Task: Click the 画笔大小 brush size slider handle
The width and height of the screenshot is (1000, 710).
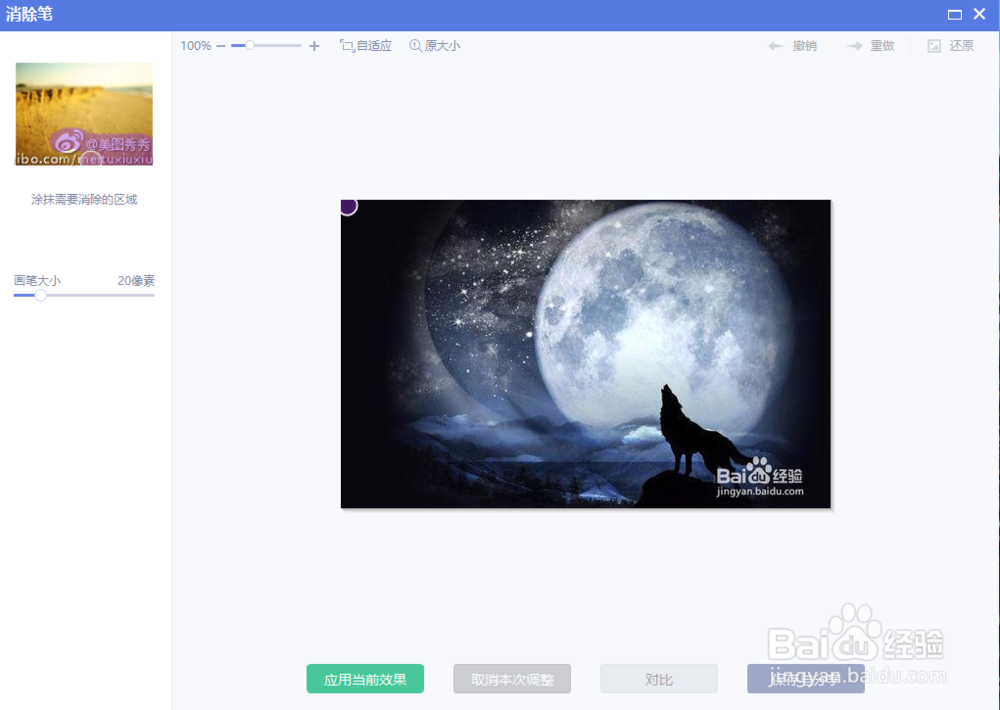Action: pyautogui.click(x=40, y=295)
